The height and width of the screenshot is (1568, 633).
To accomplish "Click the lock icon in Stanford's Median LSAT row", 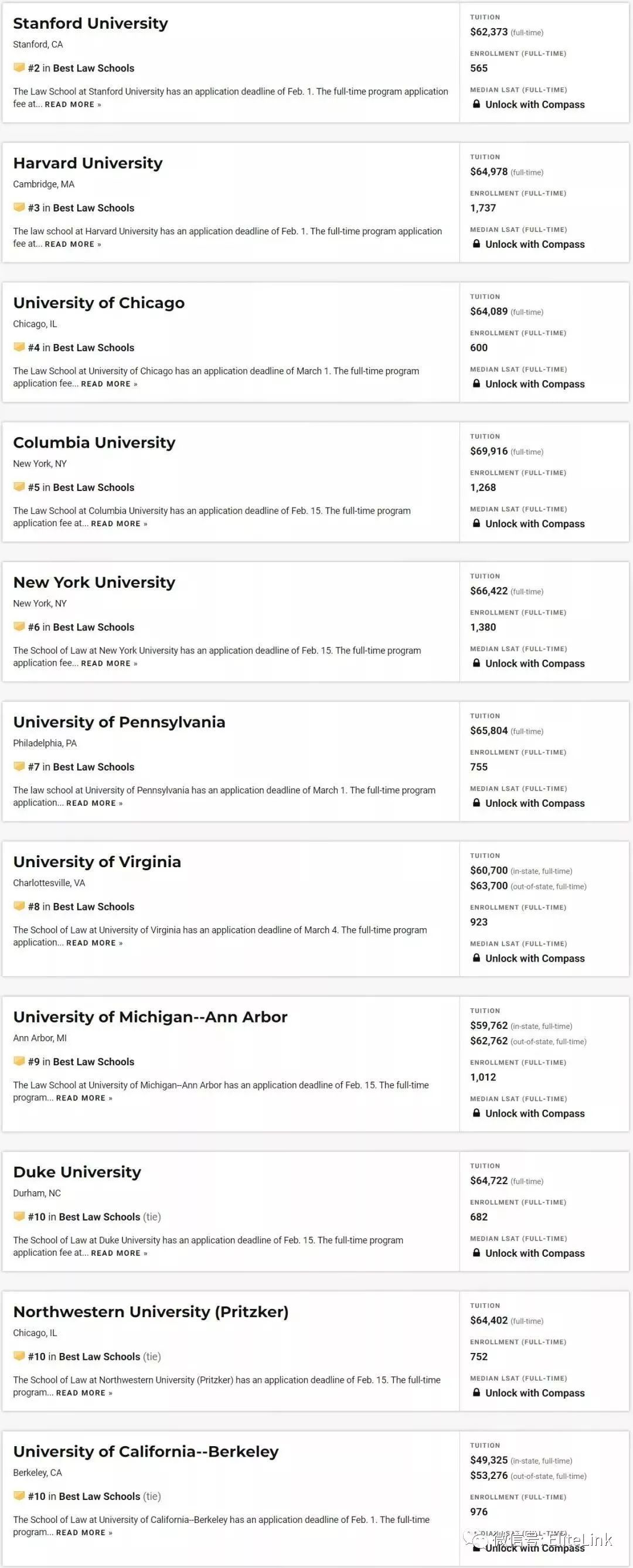I will coord(477,105).
